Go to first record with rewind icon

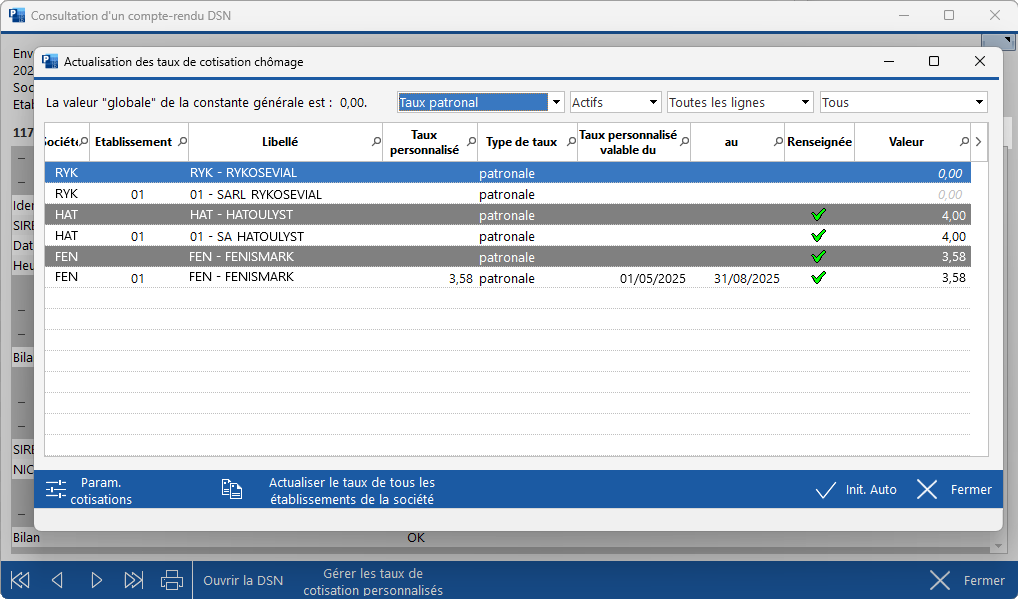pos(20,580)
